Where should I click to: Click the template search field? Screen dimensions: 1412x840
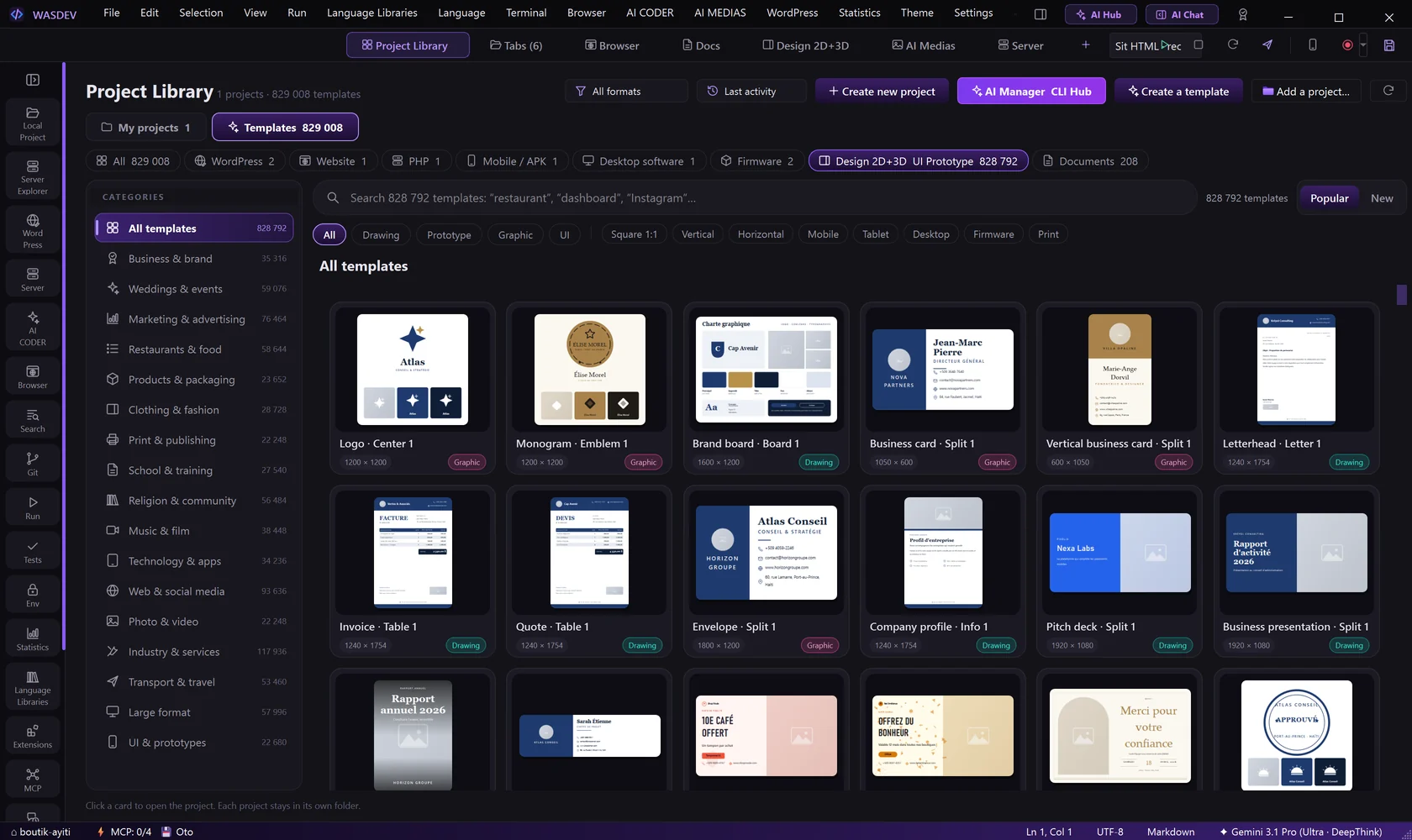point(755,198)
